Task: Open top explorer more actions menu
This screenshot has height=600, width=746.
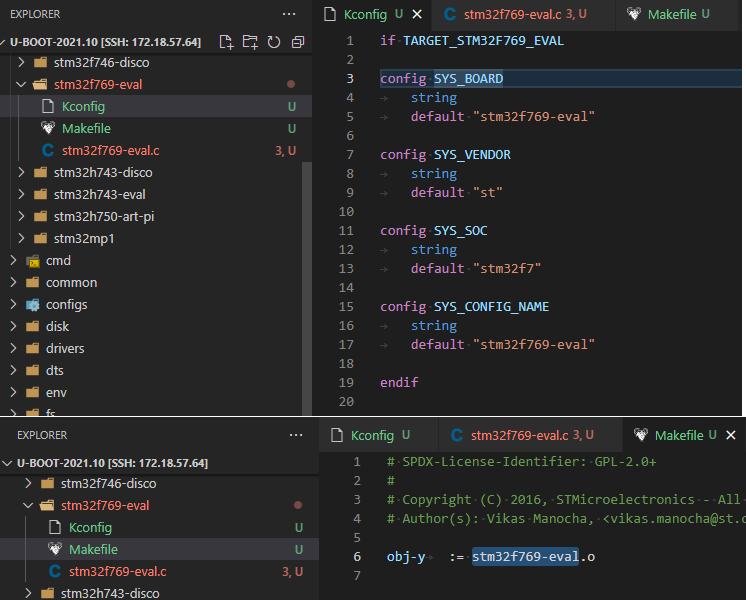Action: click(289, 14)
